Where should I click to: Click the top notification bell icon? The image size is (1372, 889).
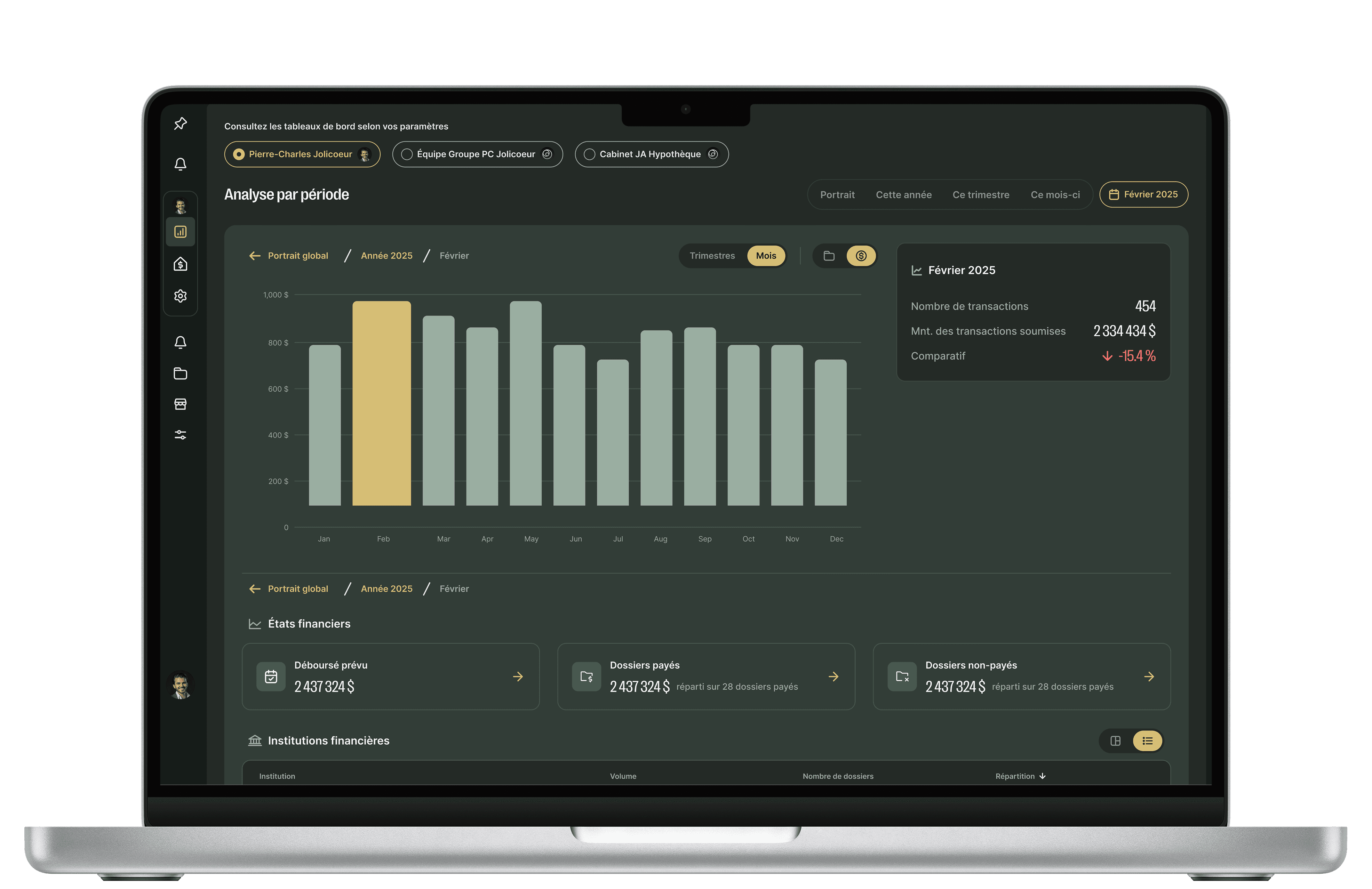[181, 164]
